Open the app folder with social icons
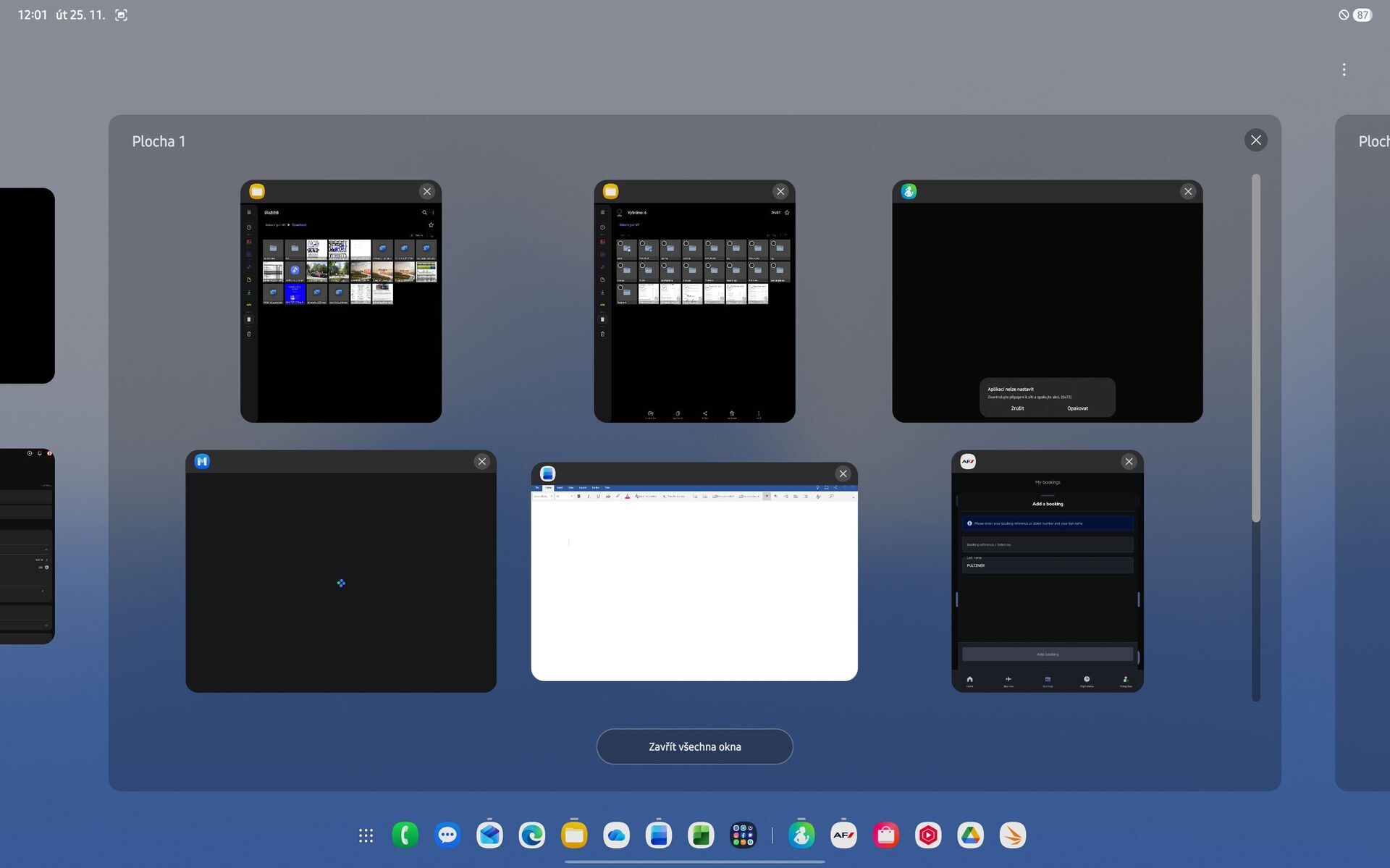Image resolution: width=1390 pixels, height=868 pixels. coord(743,835)
